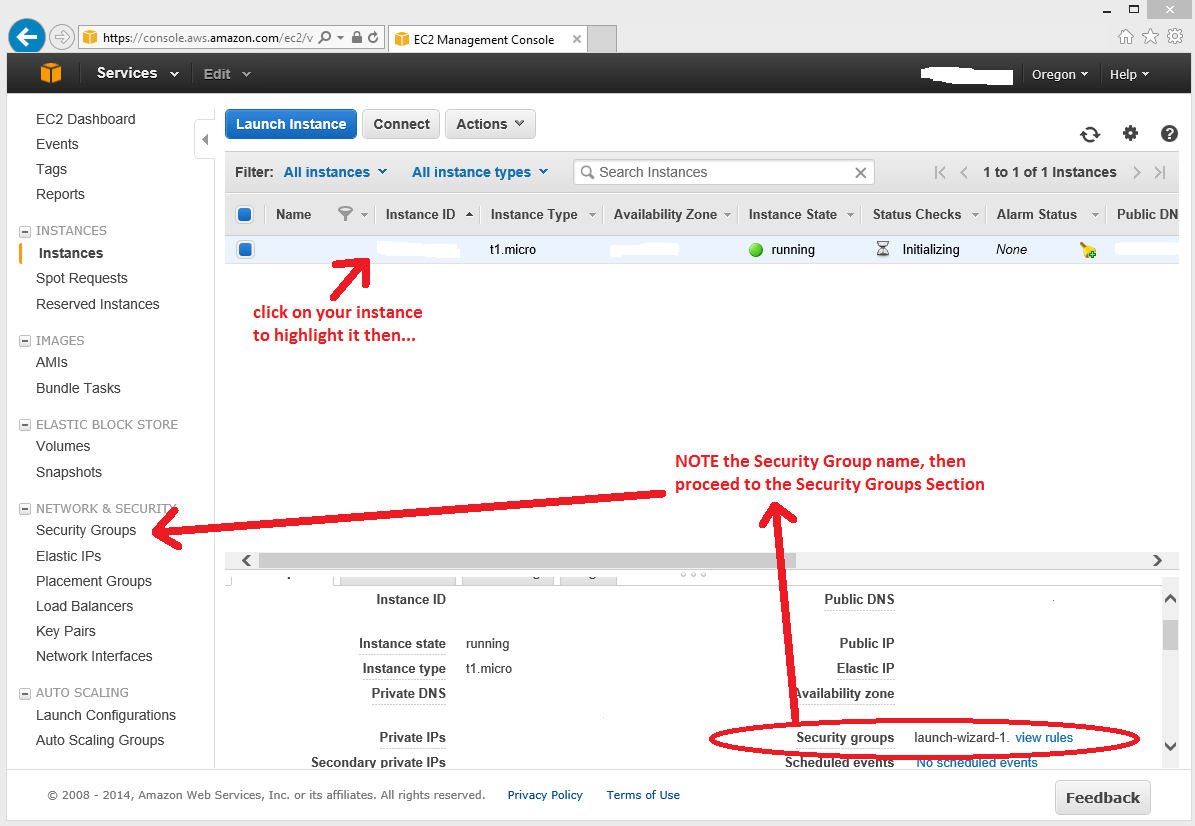Open Spot Requests in the sidebar
This screenshot has width=1195, height=826.
[x=82, y=278]
